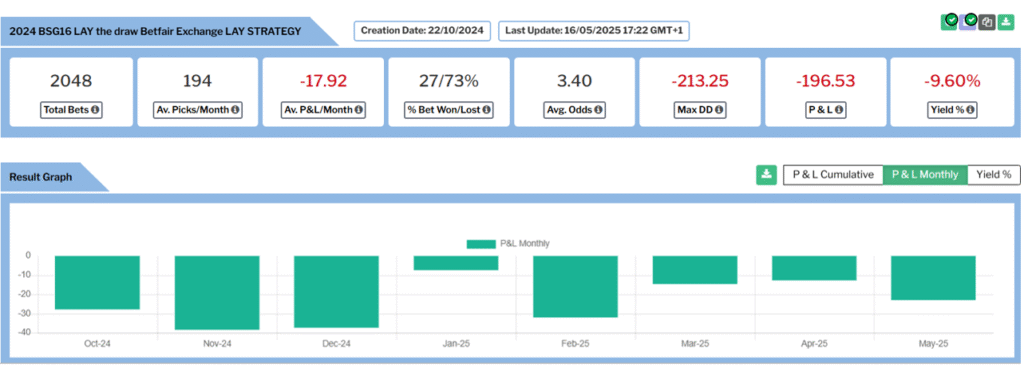Screen dimensions: 1024x372
Task: Click the Oct-24 bar in chart
Action: tap(97, 283)
